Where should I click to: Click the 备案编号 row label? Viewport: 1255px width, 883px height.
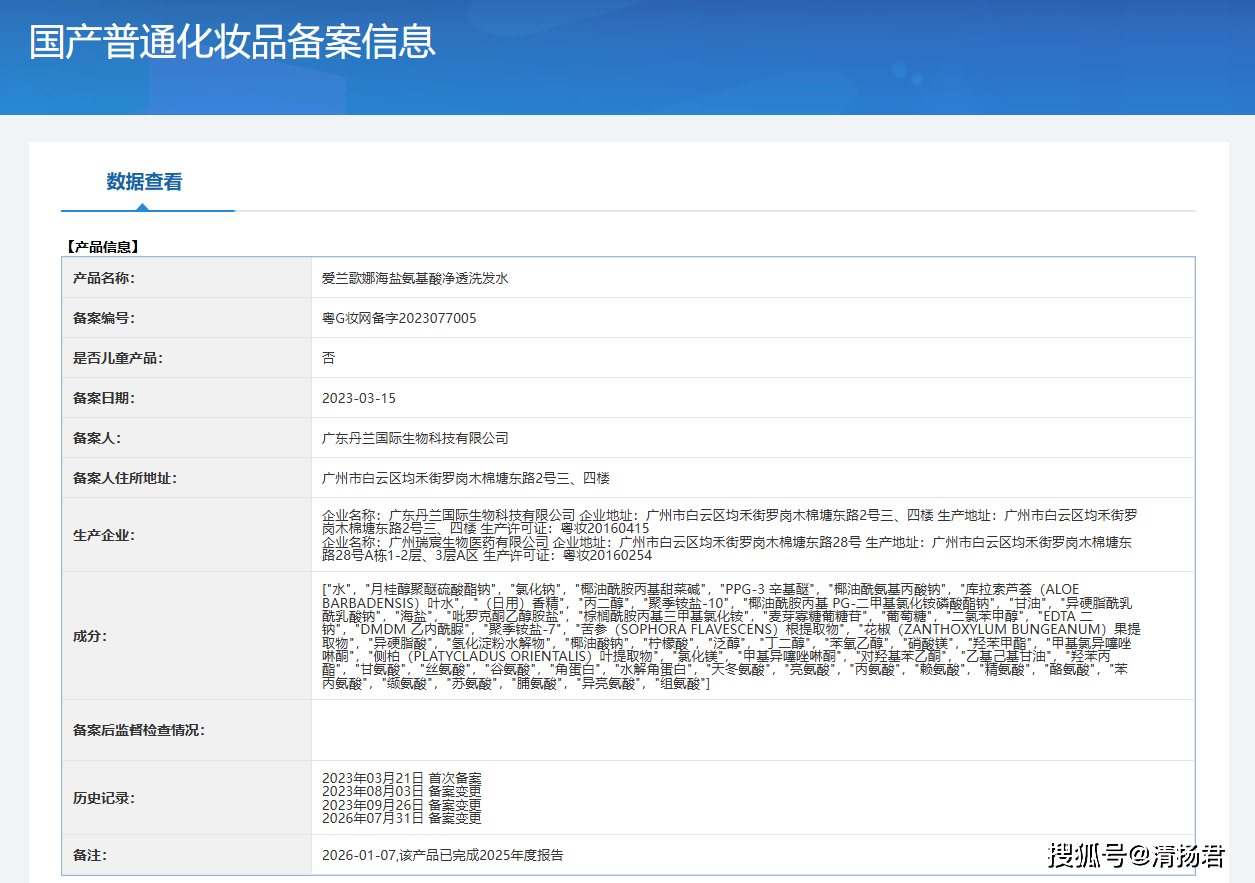[104, 318]
